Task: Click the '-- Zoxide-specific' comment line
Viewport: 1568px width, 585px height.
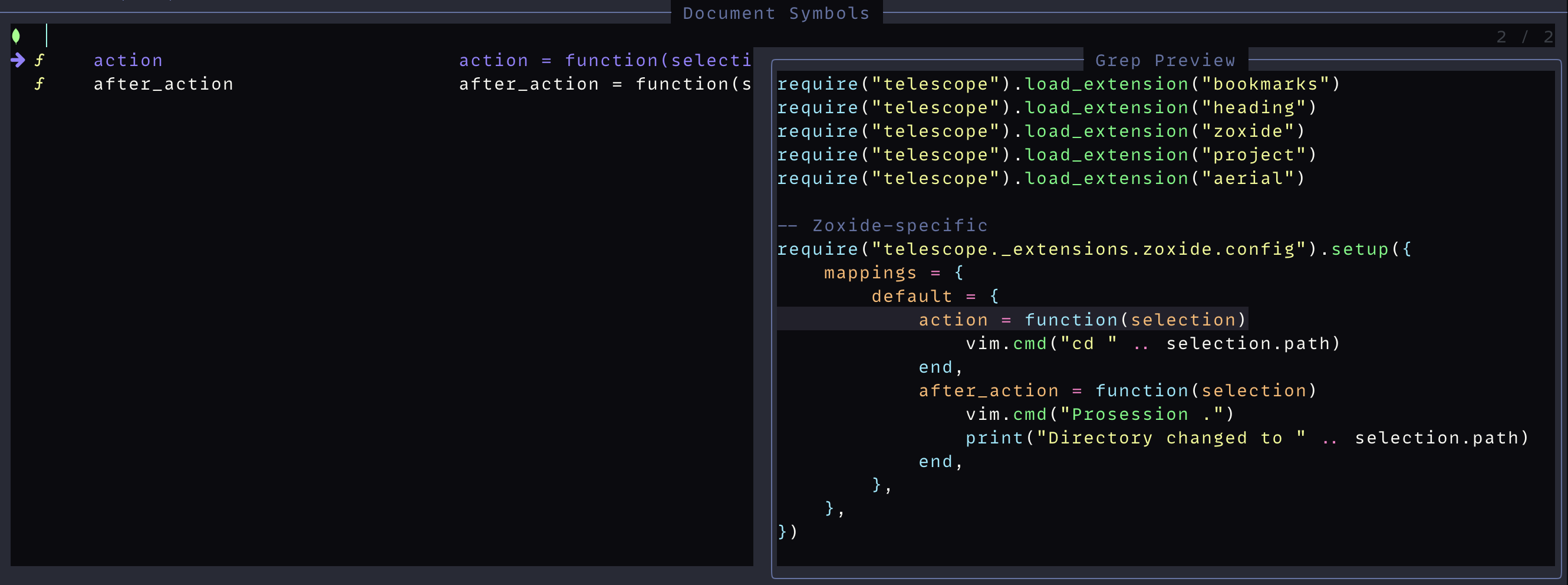Action: click(882, 226)
